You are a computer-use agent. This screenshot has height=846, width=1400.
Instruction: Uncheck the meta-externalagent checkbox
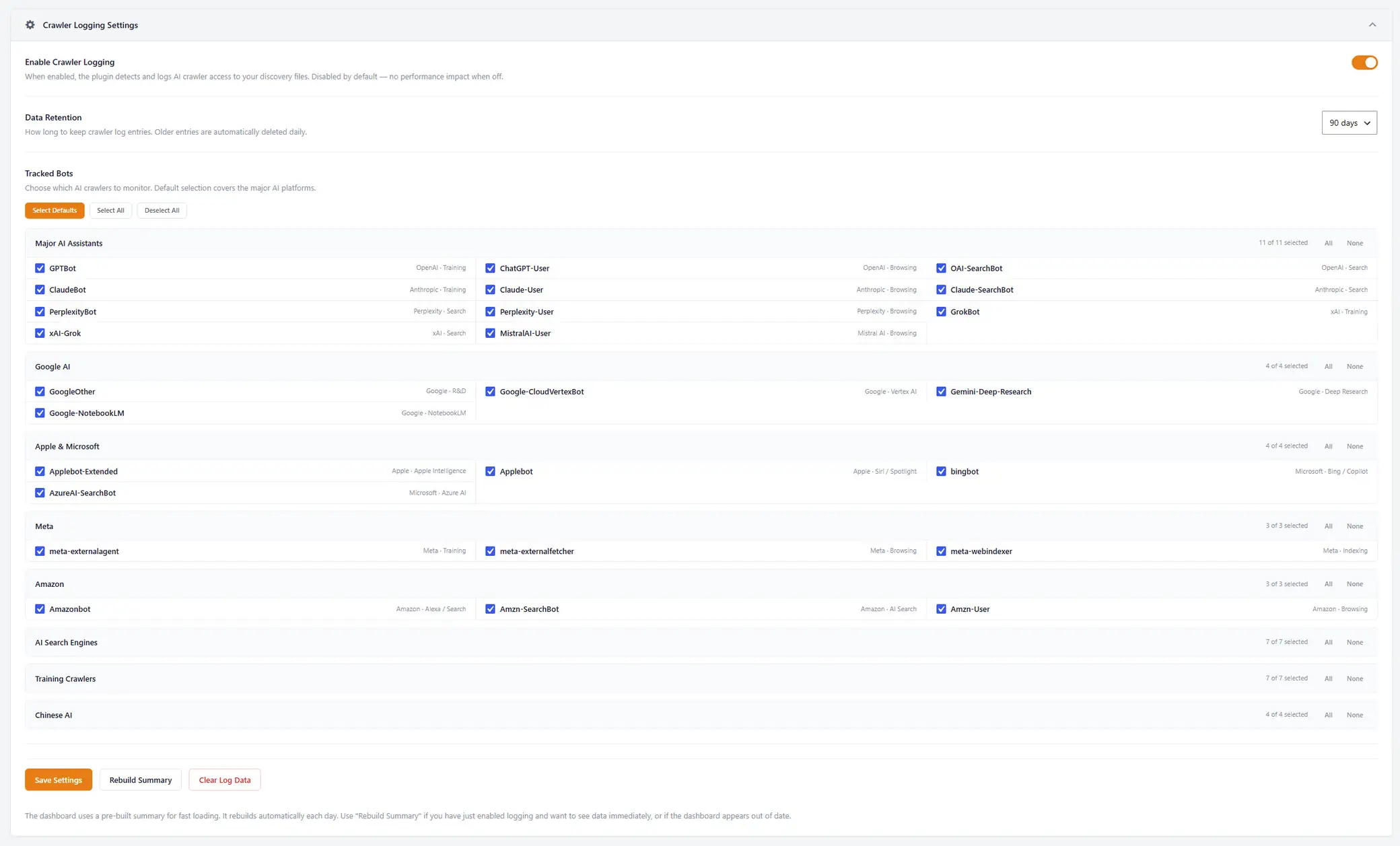(40, 551)
